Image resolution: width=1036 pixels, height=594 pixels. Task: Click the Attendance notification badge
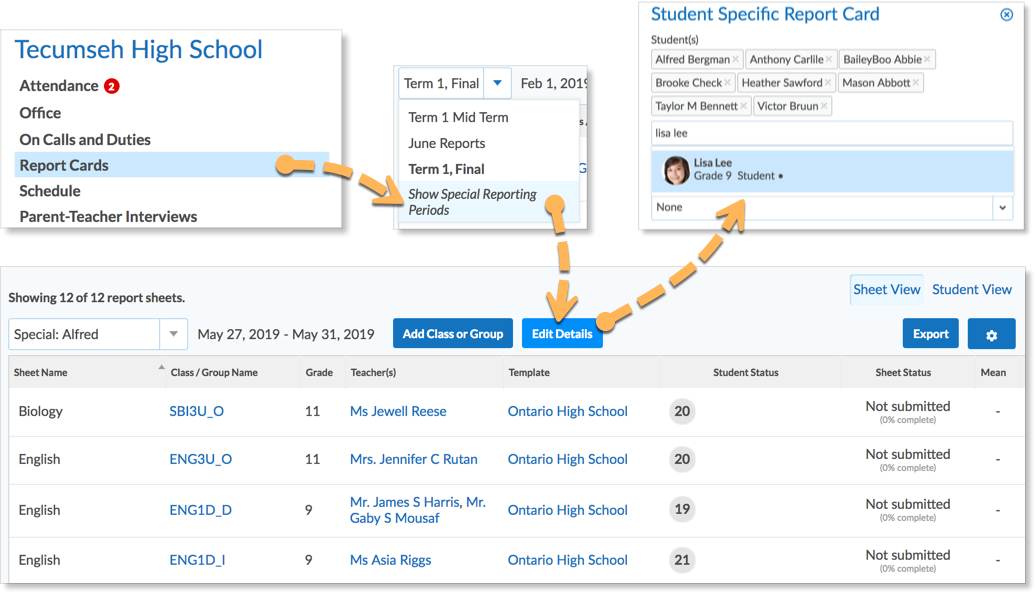(112, 87)
